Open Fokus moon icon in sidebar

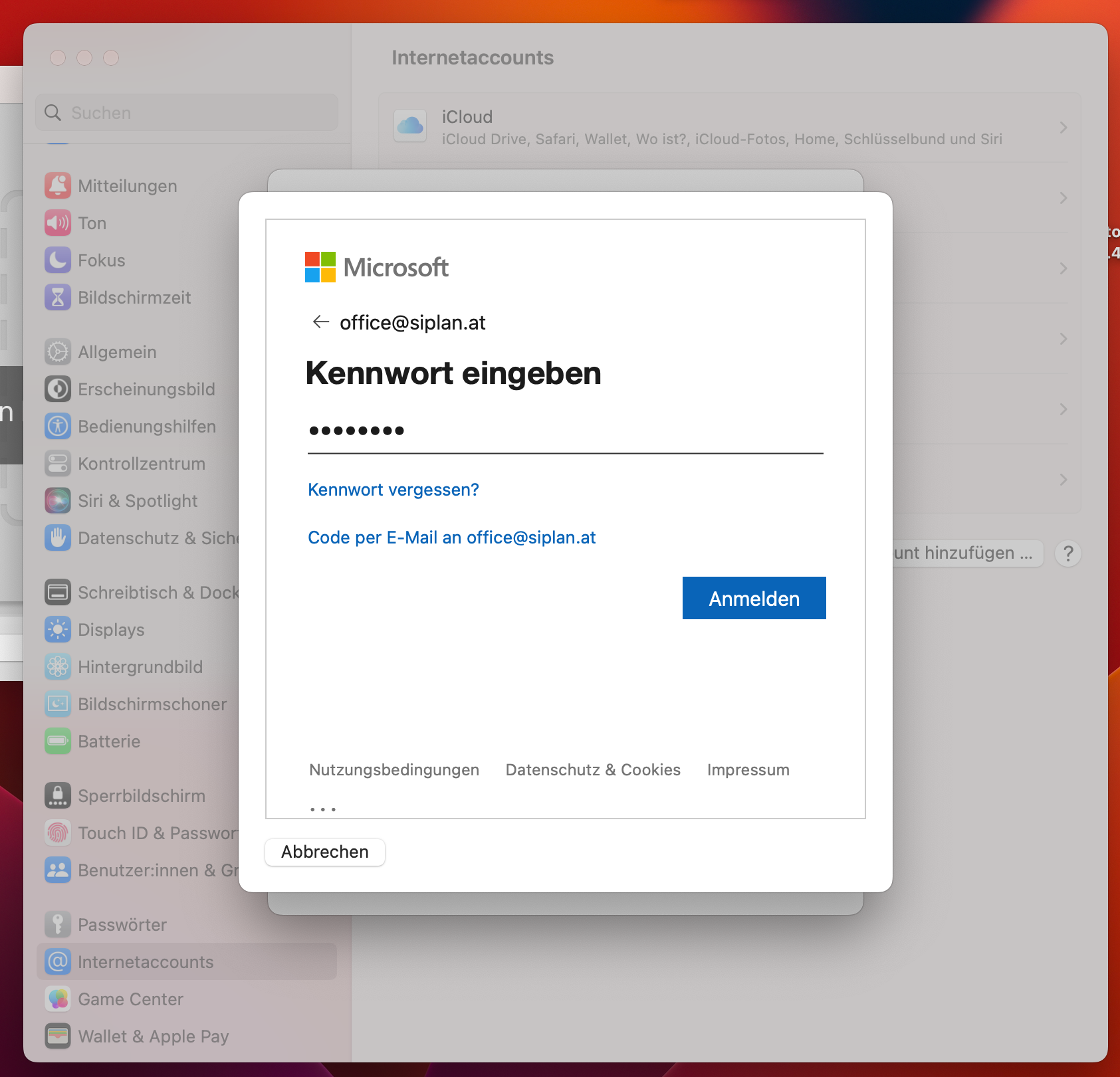(x=58, y=260)
